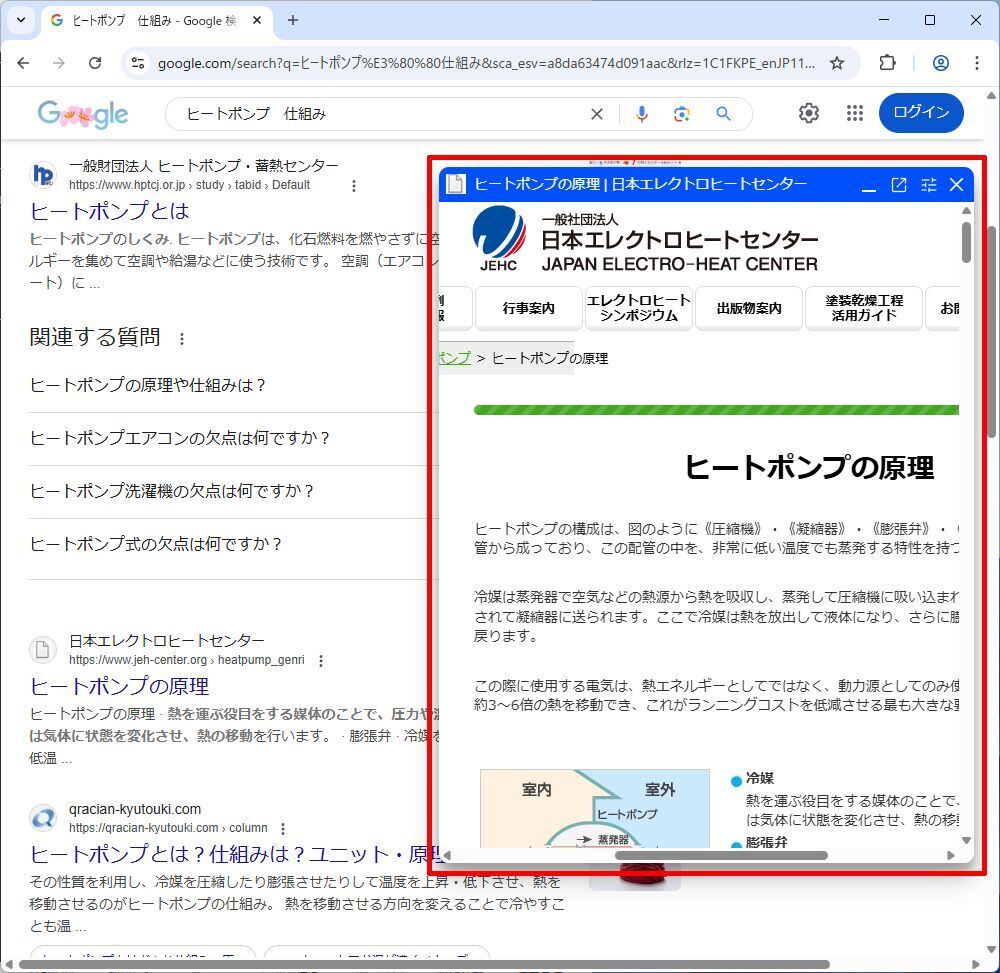Open the Chrome profile avatar
This screenshot has height=973, width=1000.
(941, 63)
